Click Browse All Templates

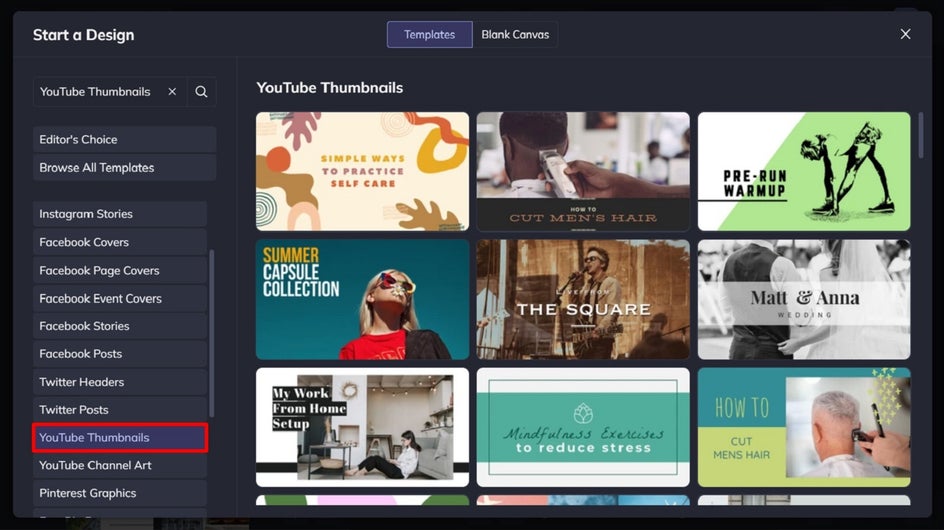(x=124, y=168)
